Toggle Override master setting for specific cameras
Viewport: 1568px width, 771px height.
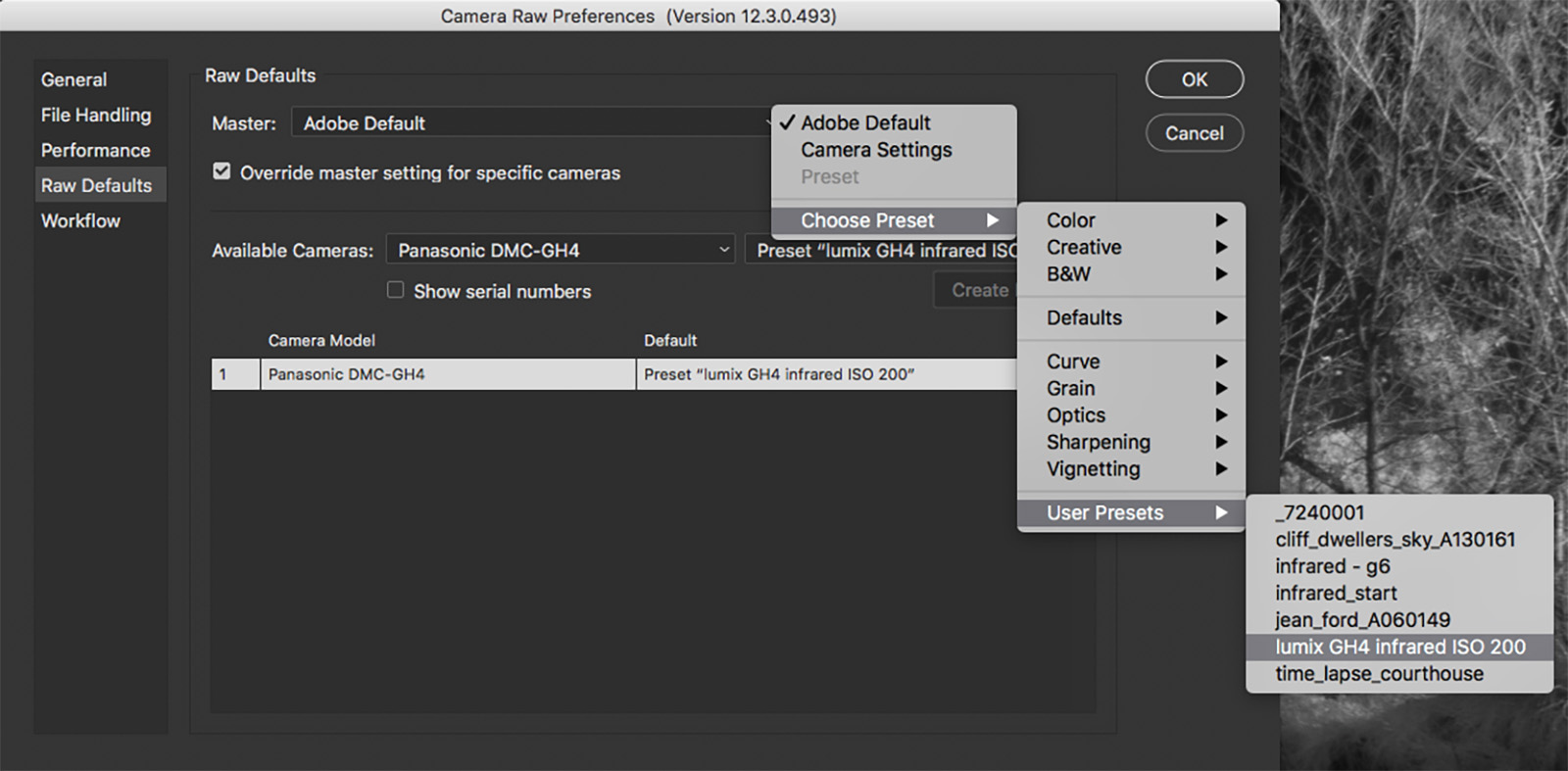coord(222,172)
